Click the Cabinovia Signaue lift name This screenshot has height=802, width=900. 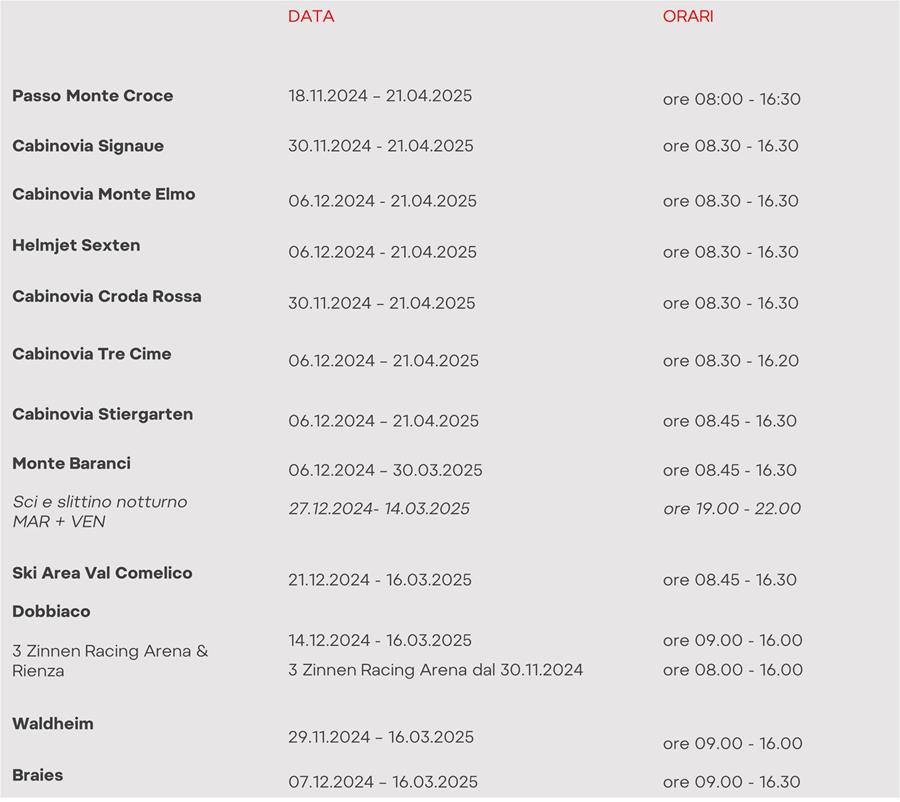point(88,146)
